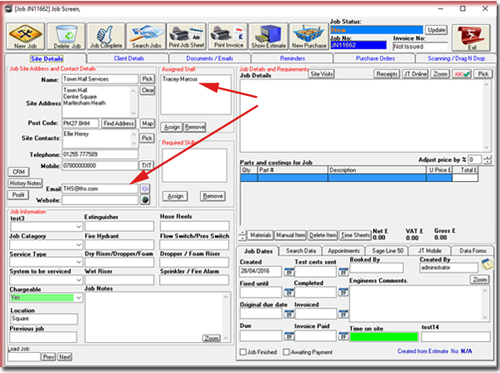Open website globe icon beside Website field
The height and width of the screenshot is (373, 500).
pos(145,200)
